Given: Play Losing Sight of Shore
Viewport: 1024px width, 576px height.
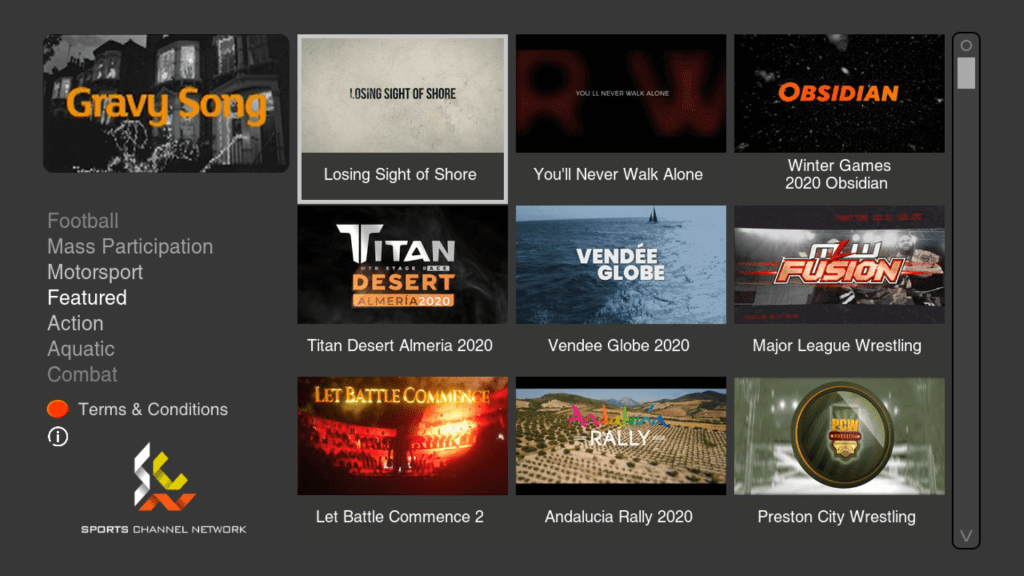Looking at the screenshot, I should 402,118.
